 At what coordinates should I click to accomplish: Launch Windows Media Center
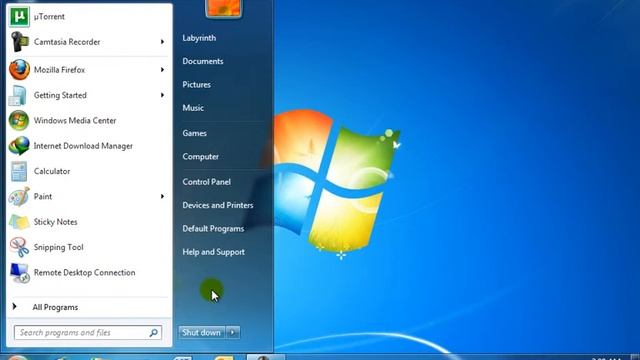(89, 120)
